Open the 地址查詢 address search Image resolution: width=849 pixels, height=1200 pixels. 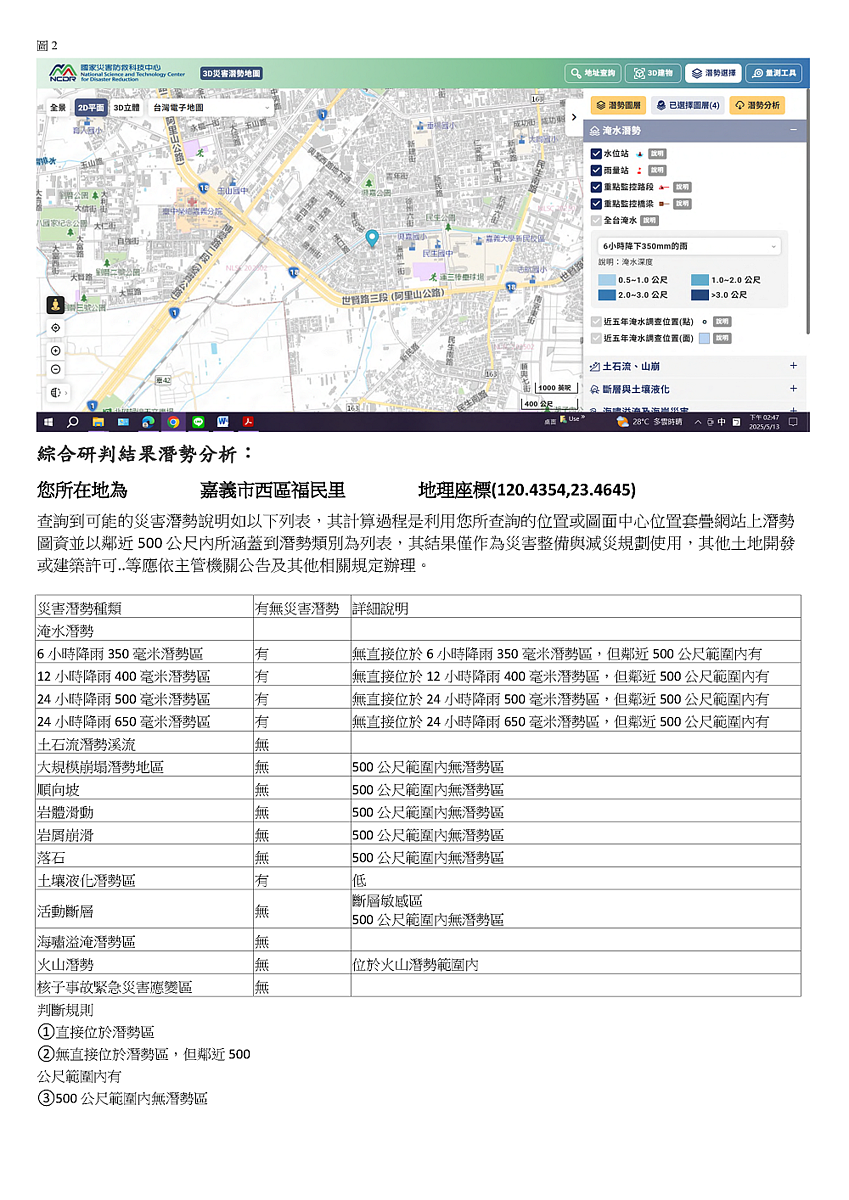[592, 73]
